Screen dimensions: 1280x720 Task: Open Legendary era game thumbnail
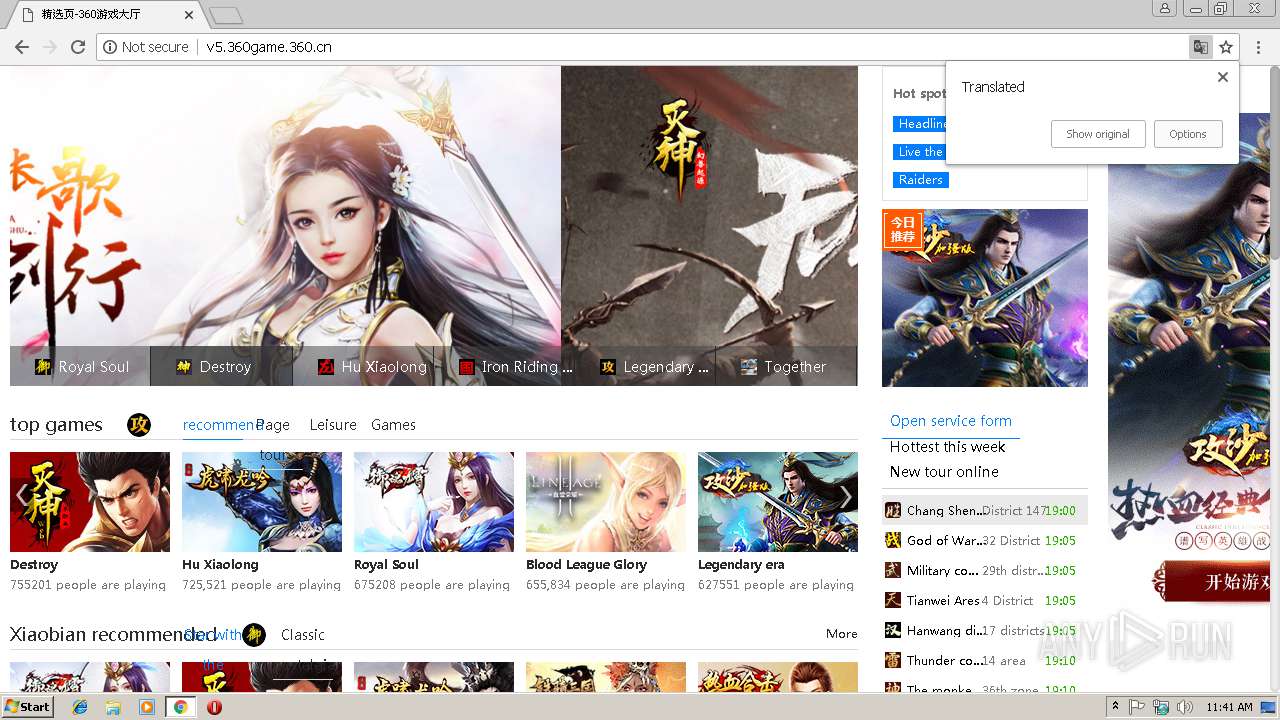click(778, 502)
